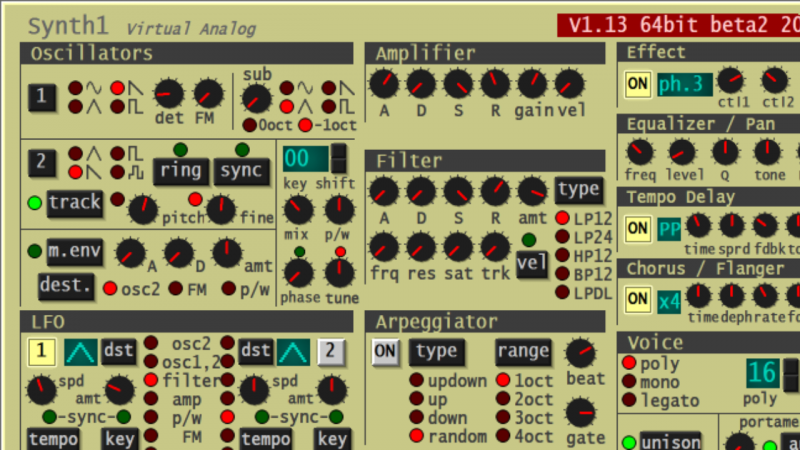Turn off the Effect ON switch
This screenshot has height=450, width=800.
638,84
